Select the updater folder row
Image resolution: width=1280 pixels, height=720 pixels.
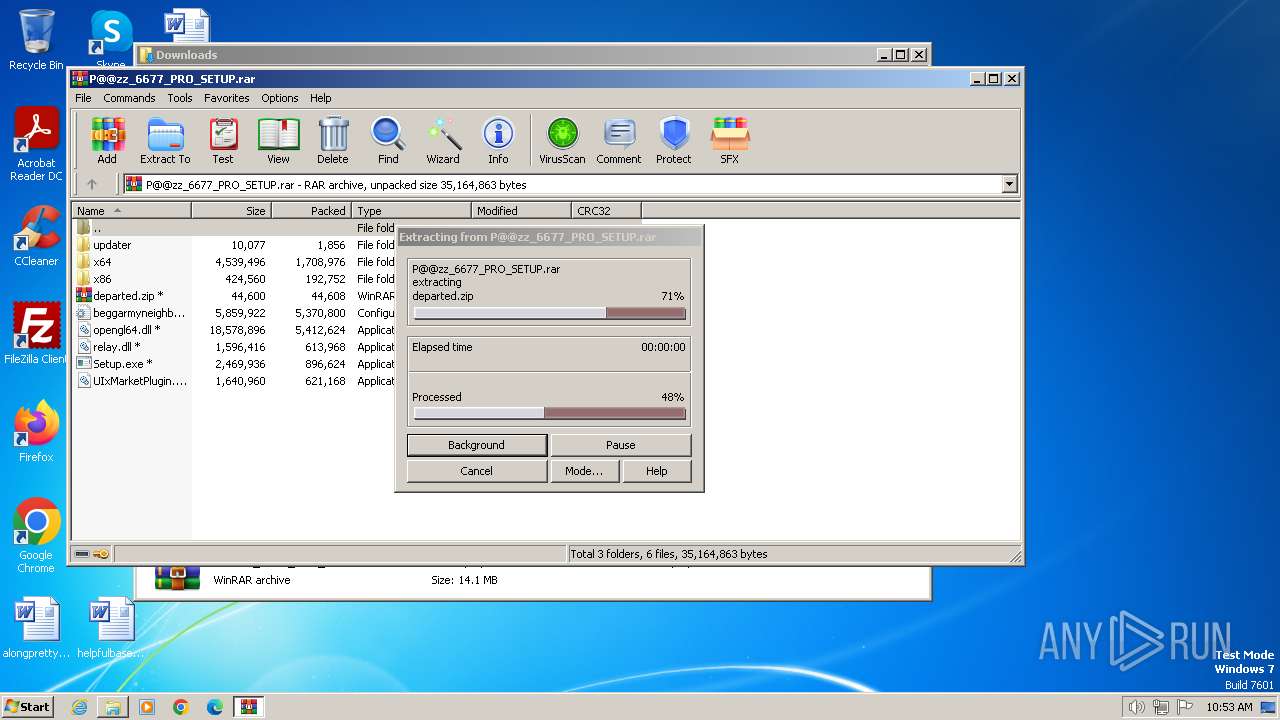point(235,245)
